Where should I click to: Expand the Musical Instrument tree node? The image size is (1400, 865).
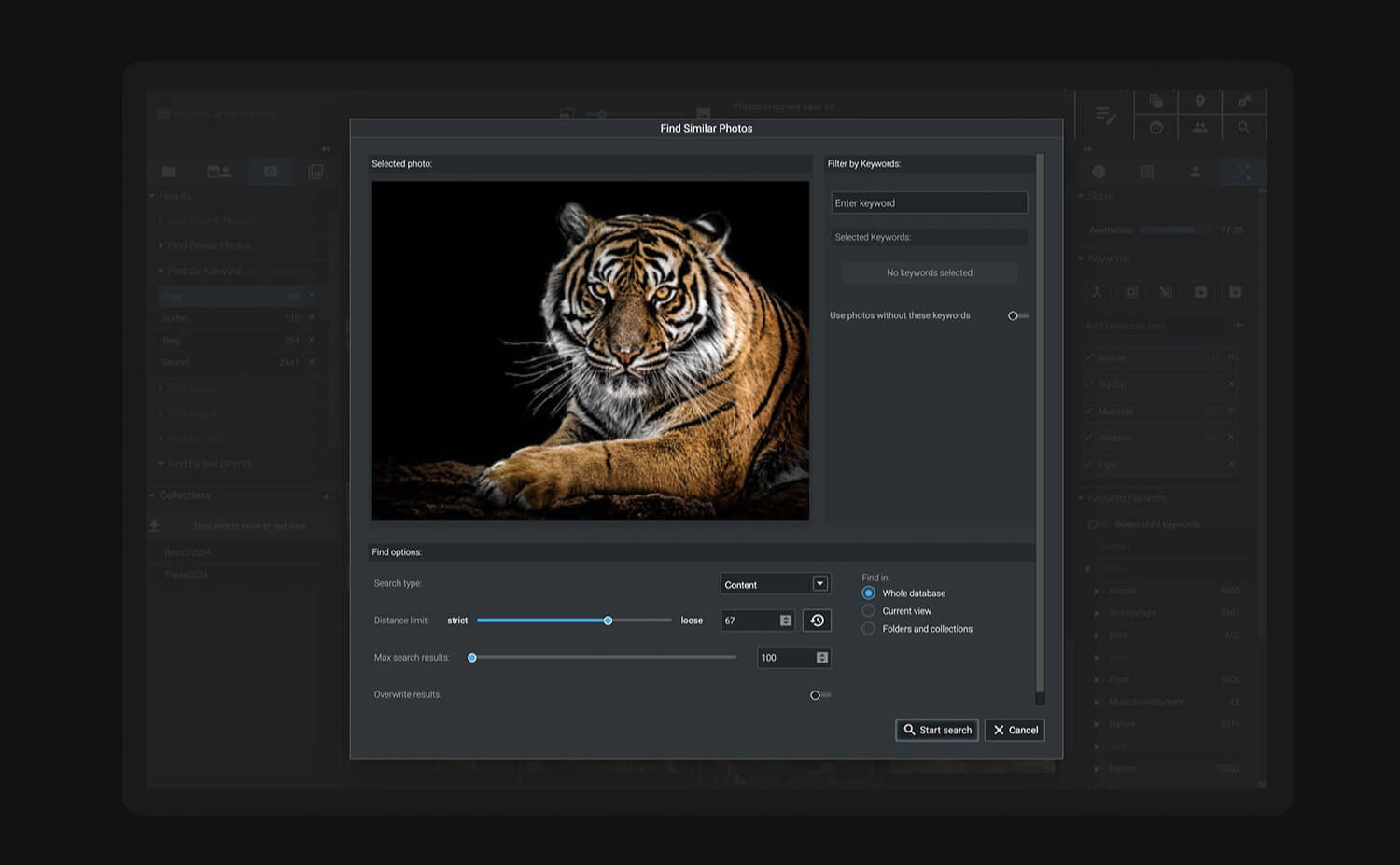pos(1097,702)
